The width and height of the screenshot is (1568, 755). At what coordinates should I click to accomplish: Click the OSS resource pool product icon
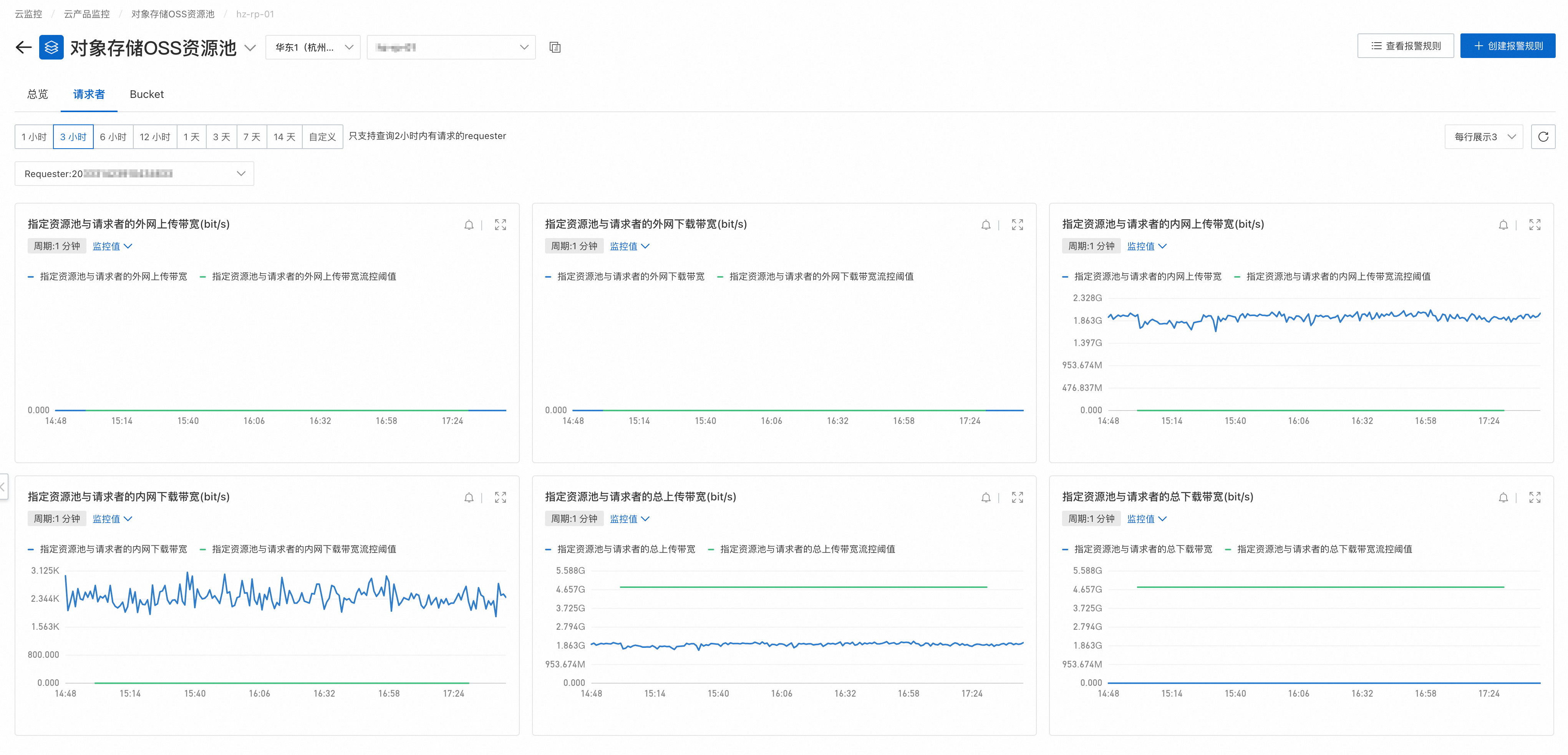click(x=51, y=47)
